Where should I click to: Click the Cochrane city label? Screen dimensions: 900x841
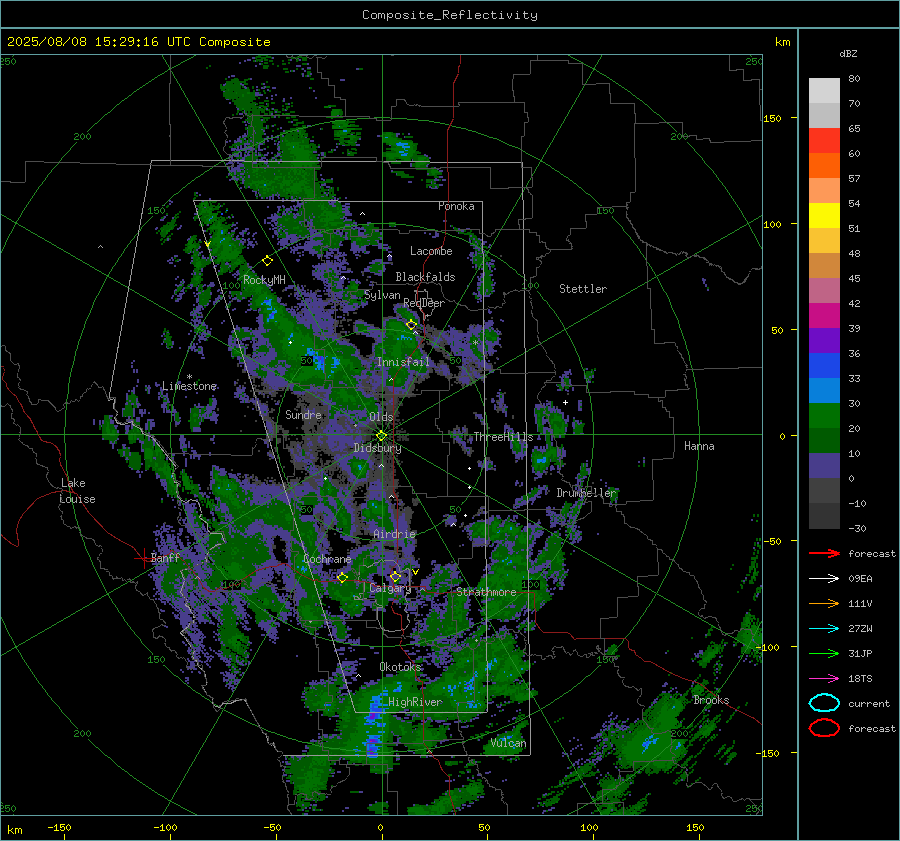pyautogui.click(x=327, y=559)
